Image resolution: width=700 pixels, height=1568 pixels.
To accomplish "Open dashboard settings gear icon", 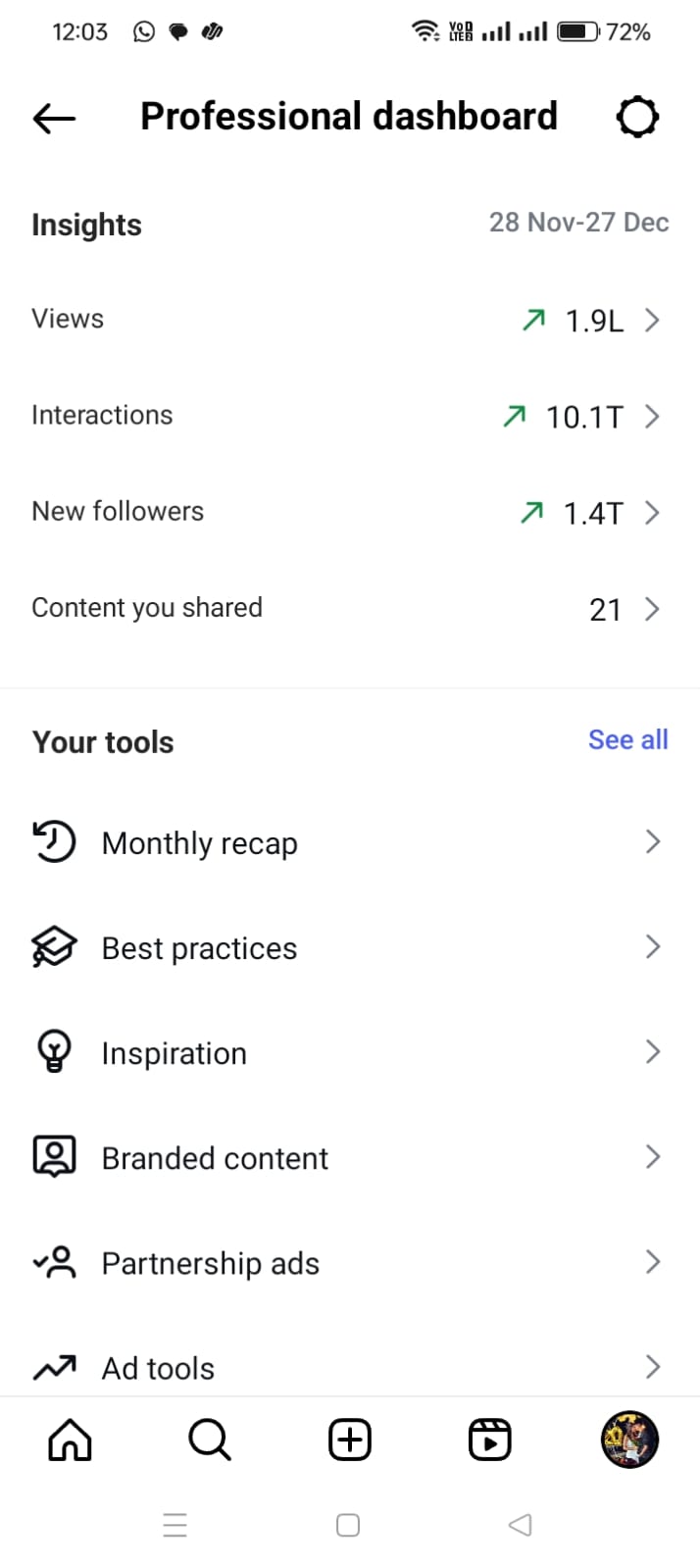I will pyautogui.click(x=637, y=118).
